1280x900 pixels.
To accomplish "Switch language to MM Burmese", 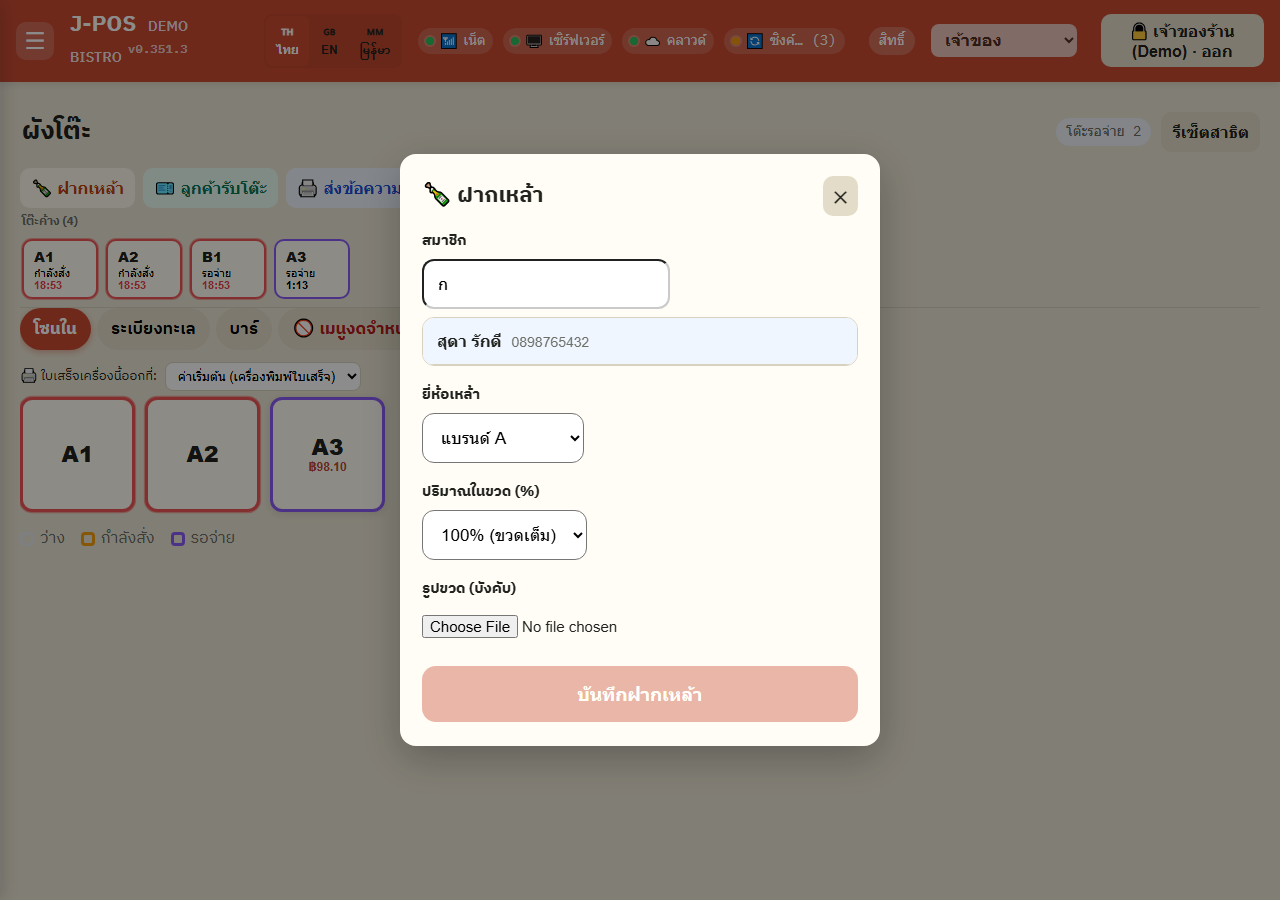I will click(375, 41).
